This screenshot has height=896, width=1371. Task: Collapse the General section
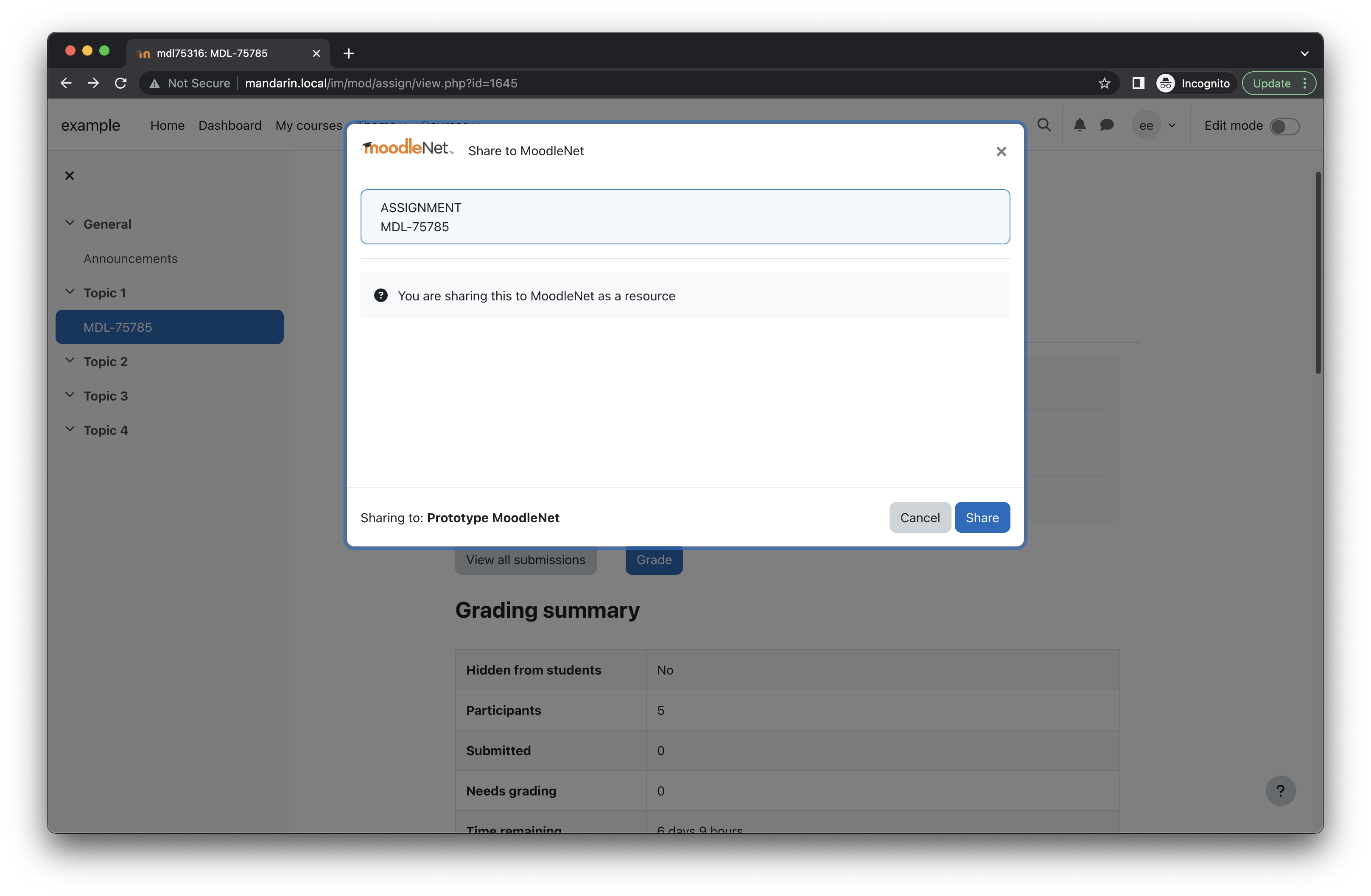click(70, 223)
